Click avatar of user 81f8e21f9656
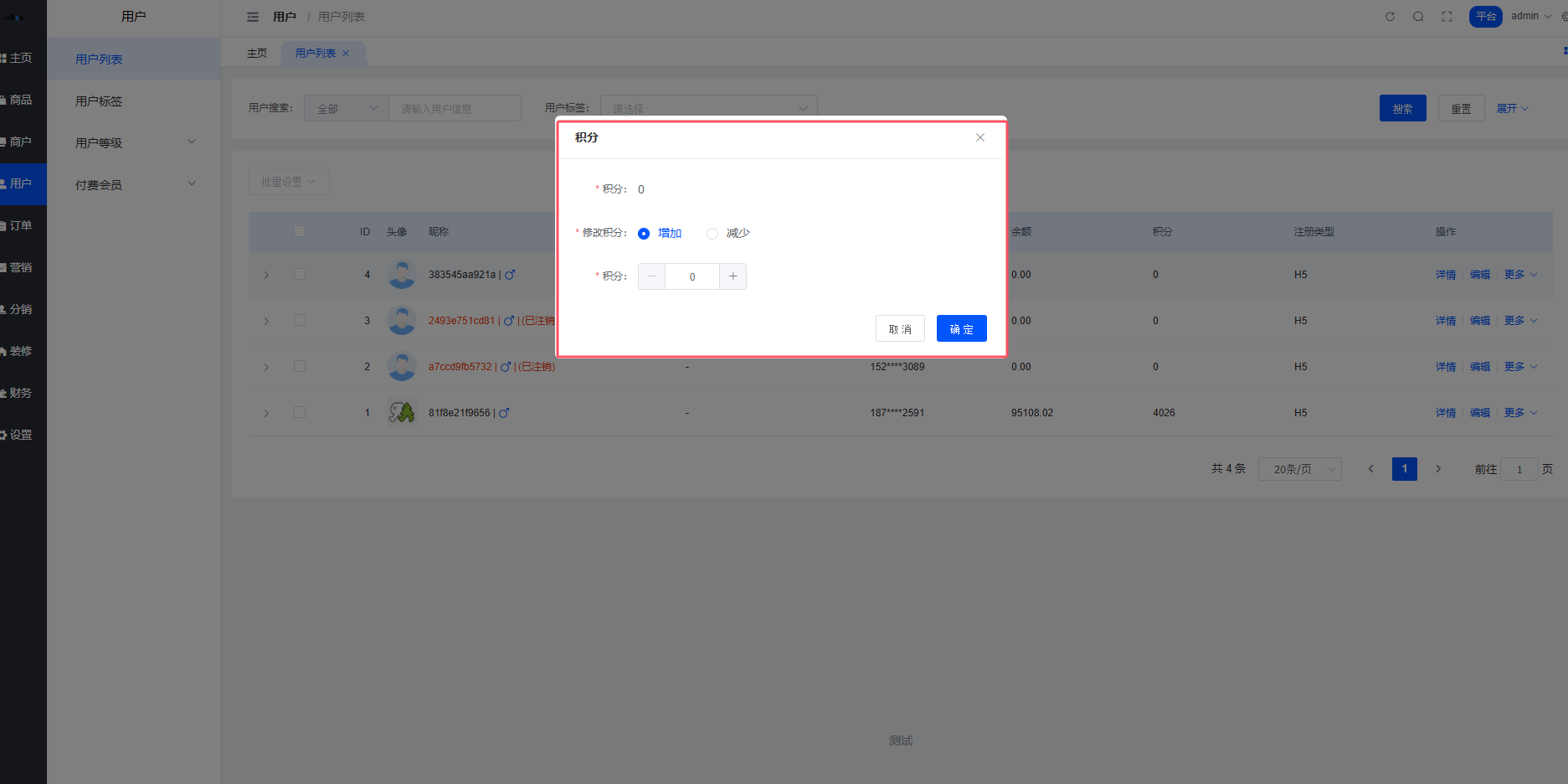1568x784 pixels. click(402, 412)
